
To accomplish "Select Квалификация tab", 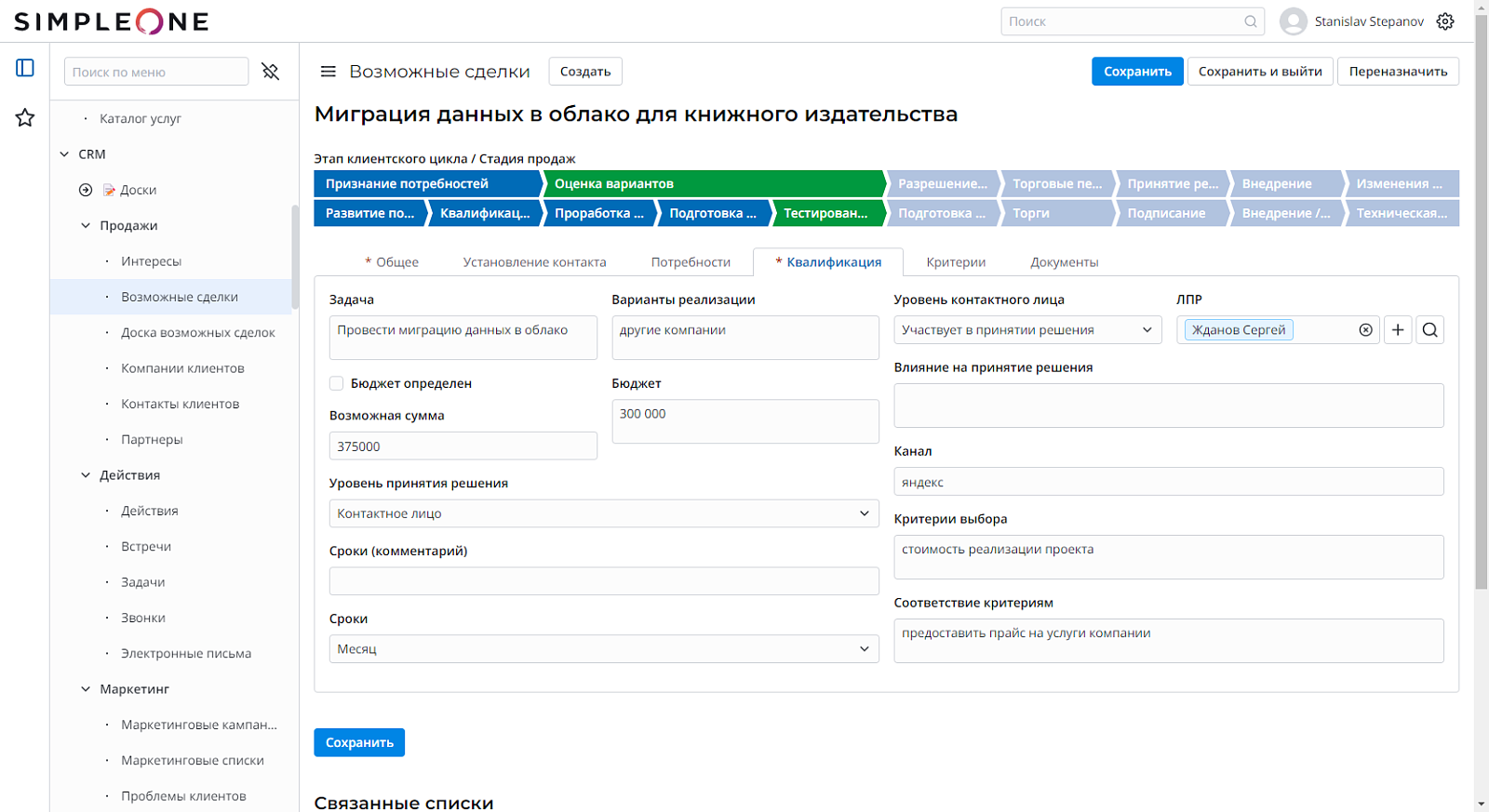I will pos(828,262).
